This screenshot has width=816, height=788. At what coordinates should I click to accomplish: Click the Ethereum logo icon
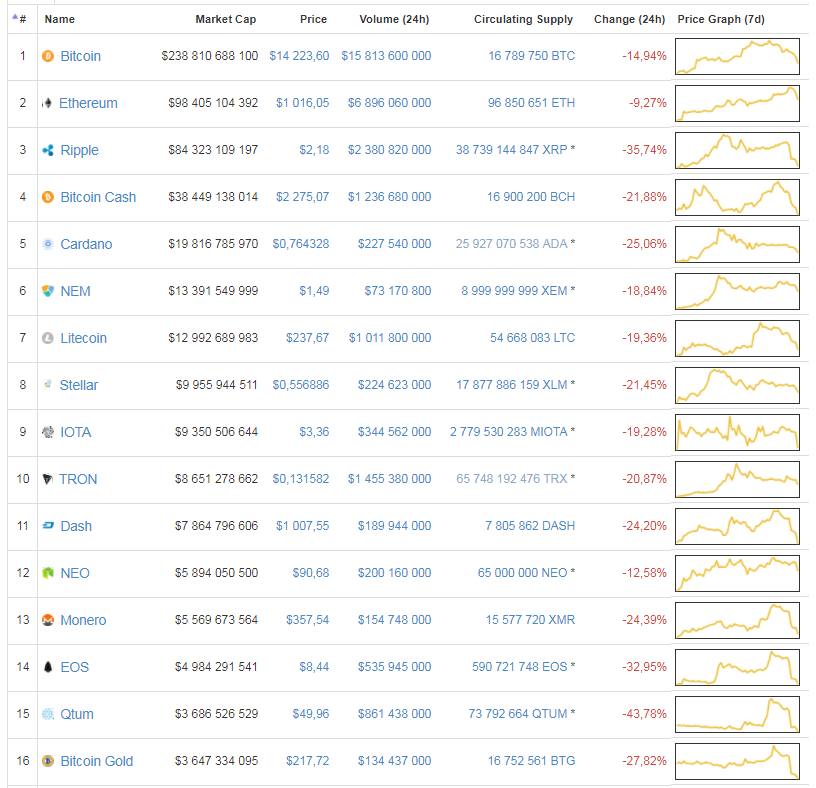click(47, 103)
